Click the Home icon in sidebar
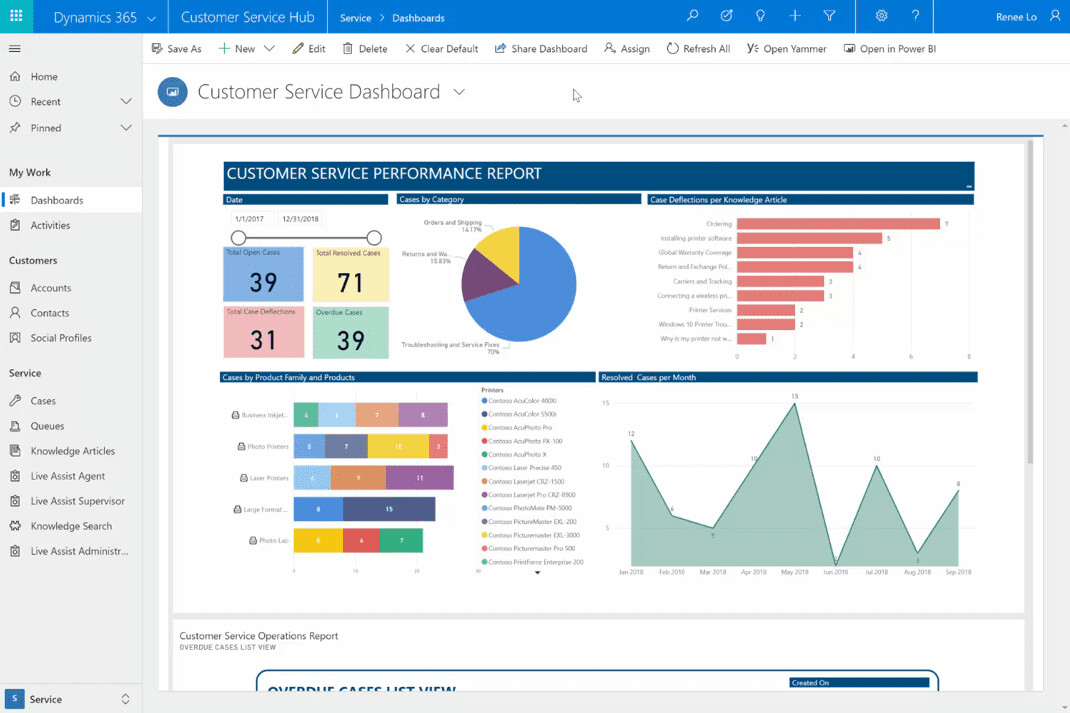The height and width of the screenshot is (713, 1070). click(15, 76)
